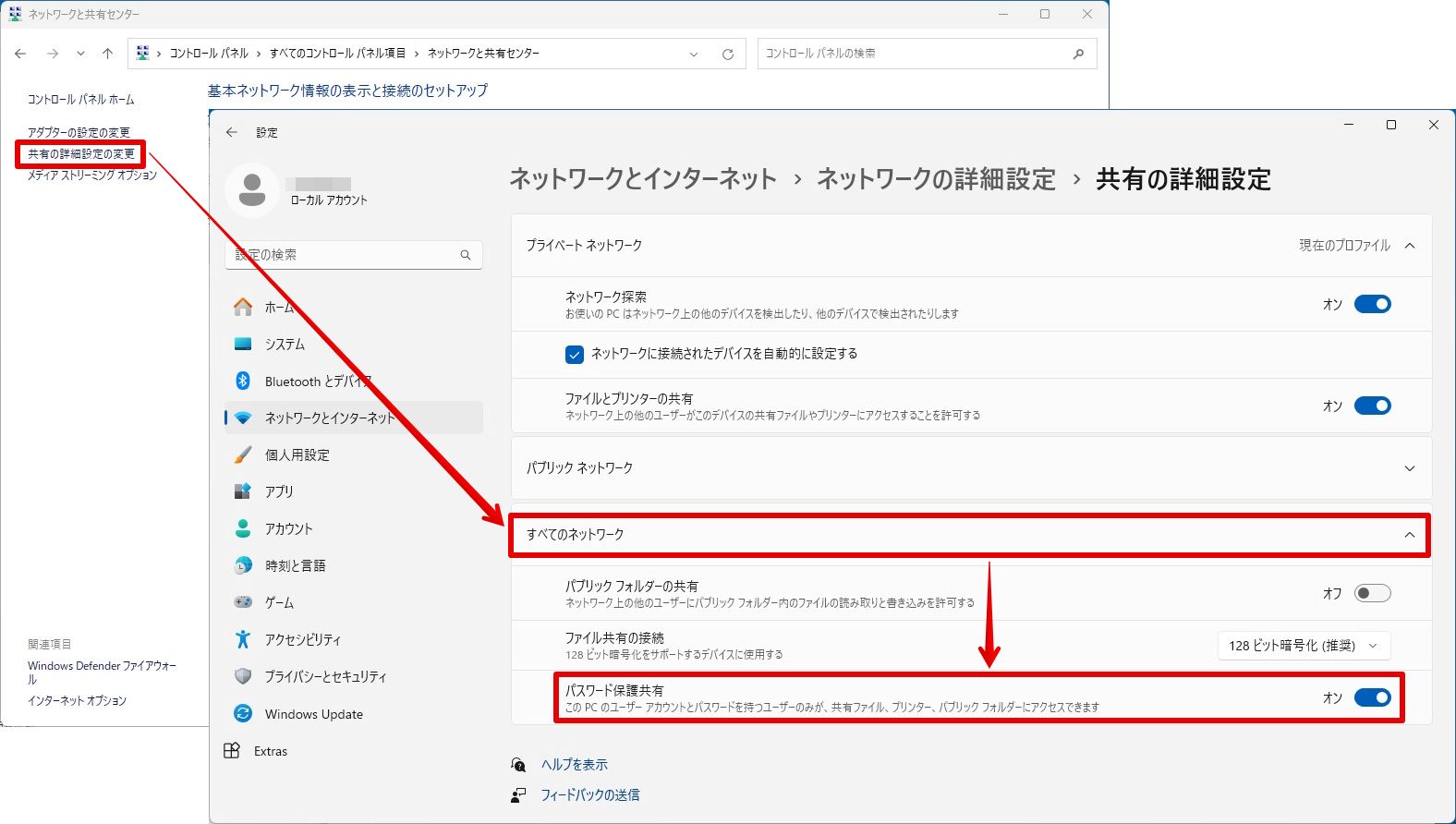The height and width of the screenshot is (824, 1456).
Task: Click the network Wi-Fi icon in sidebar
Action: point(243,418)
